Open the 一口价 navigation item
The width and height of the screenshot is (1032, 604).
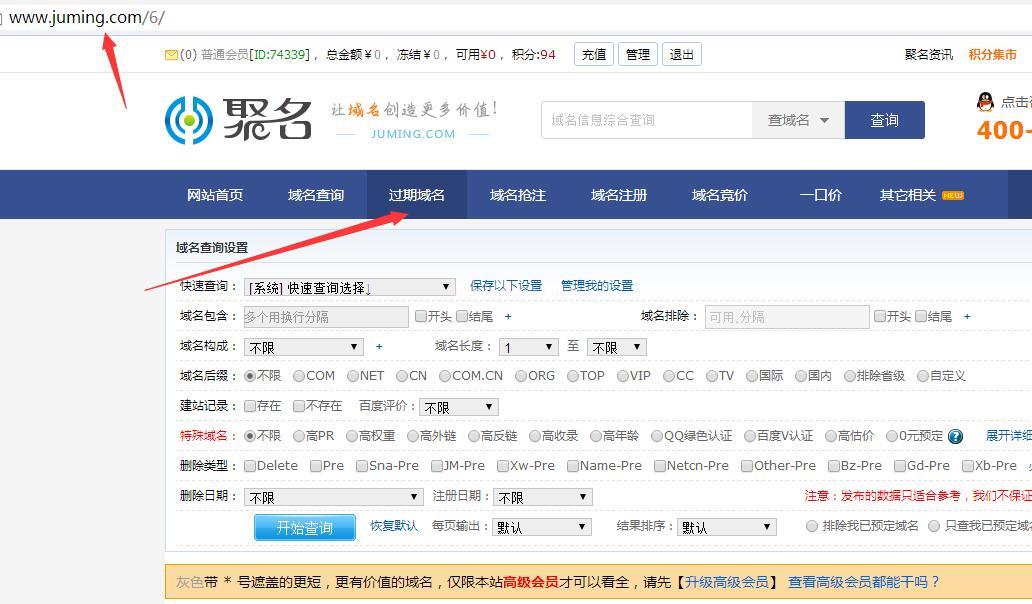(820, 195)
